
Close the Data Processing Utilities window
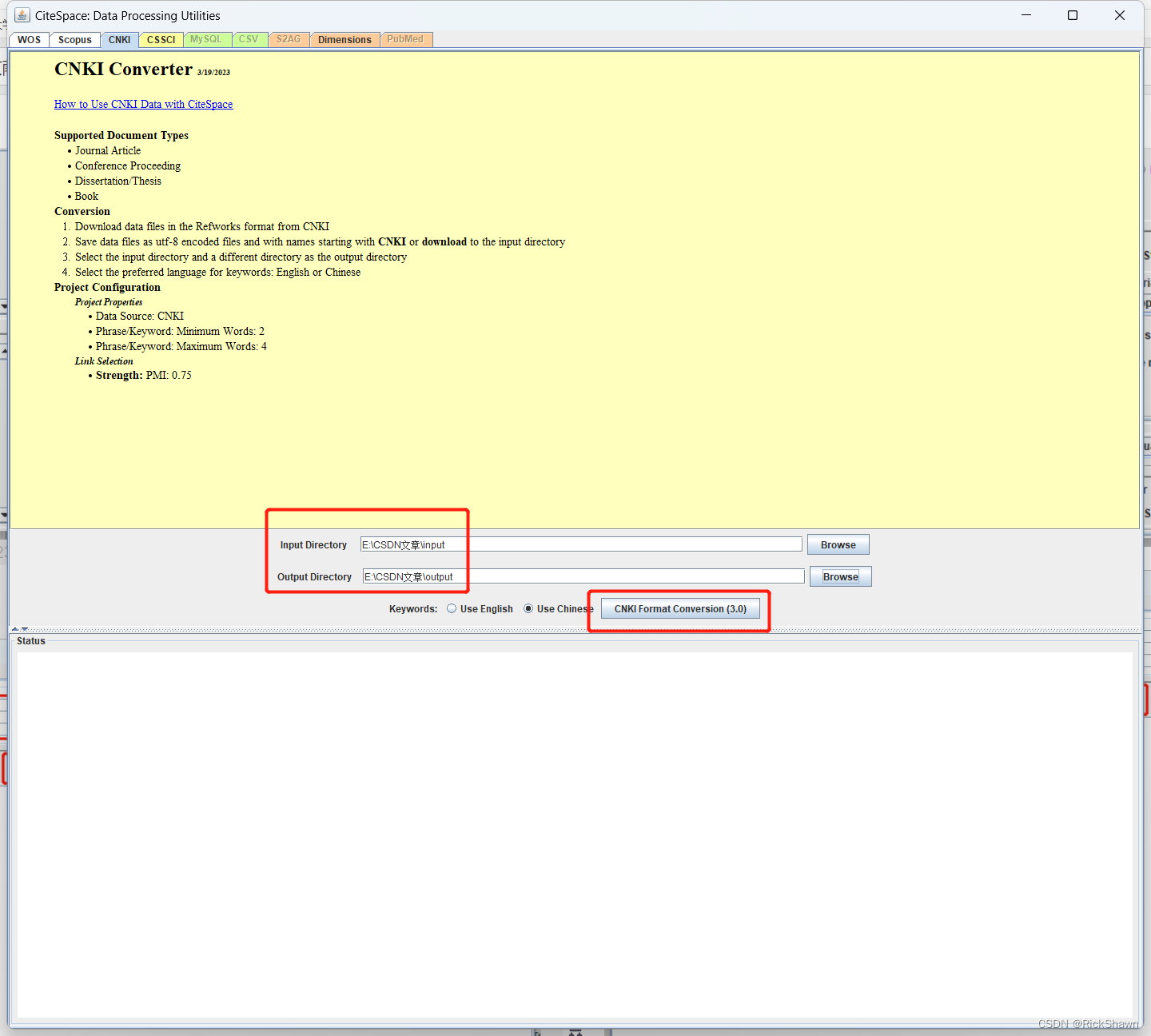[x=1120, y=15]
